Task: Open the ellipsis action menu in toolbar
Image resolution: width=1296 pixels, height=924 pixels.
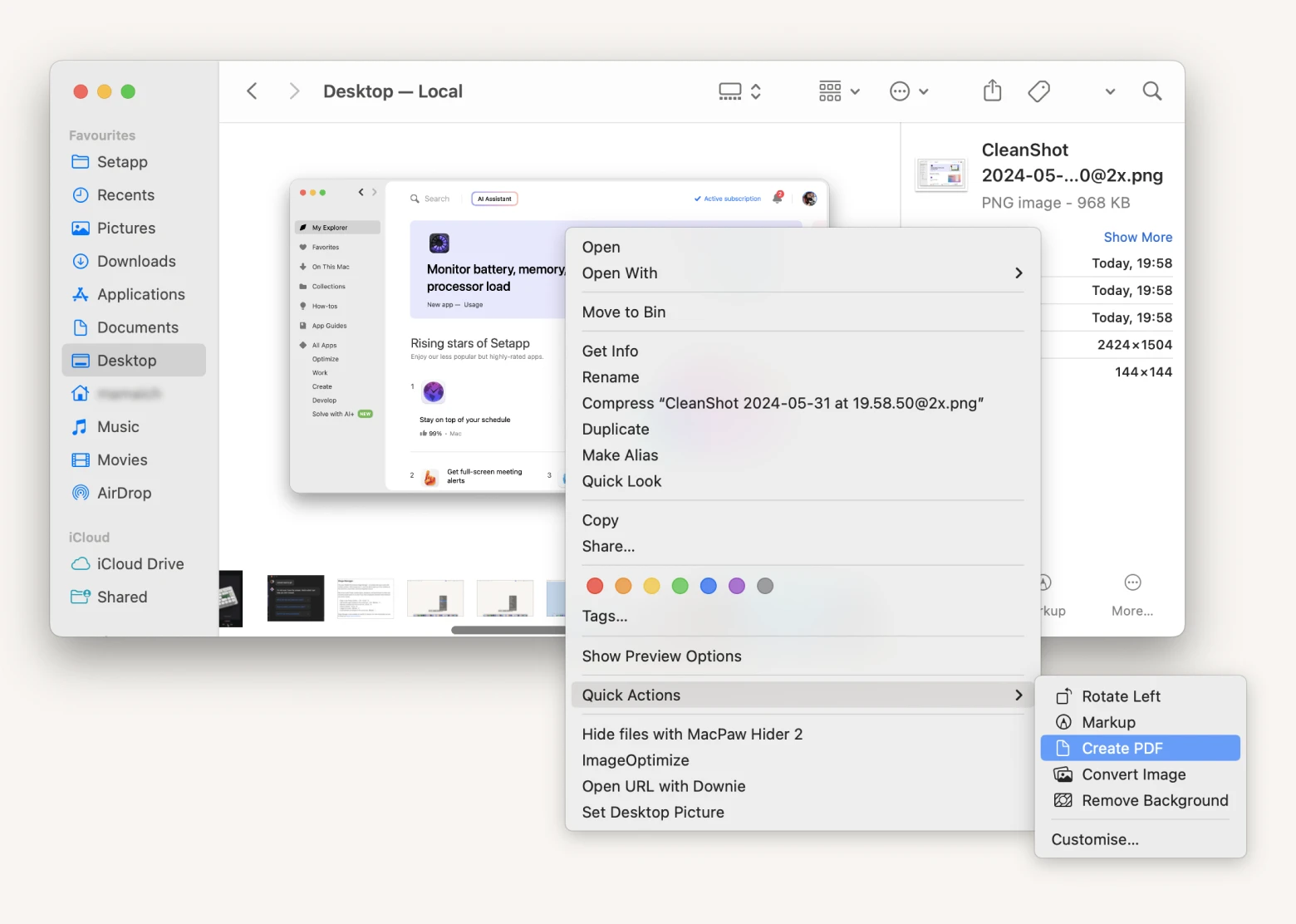Action: pyautogui.click(x=909, y=91)
